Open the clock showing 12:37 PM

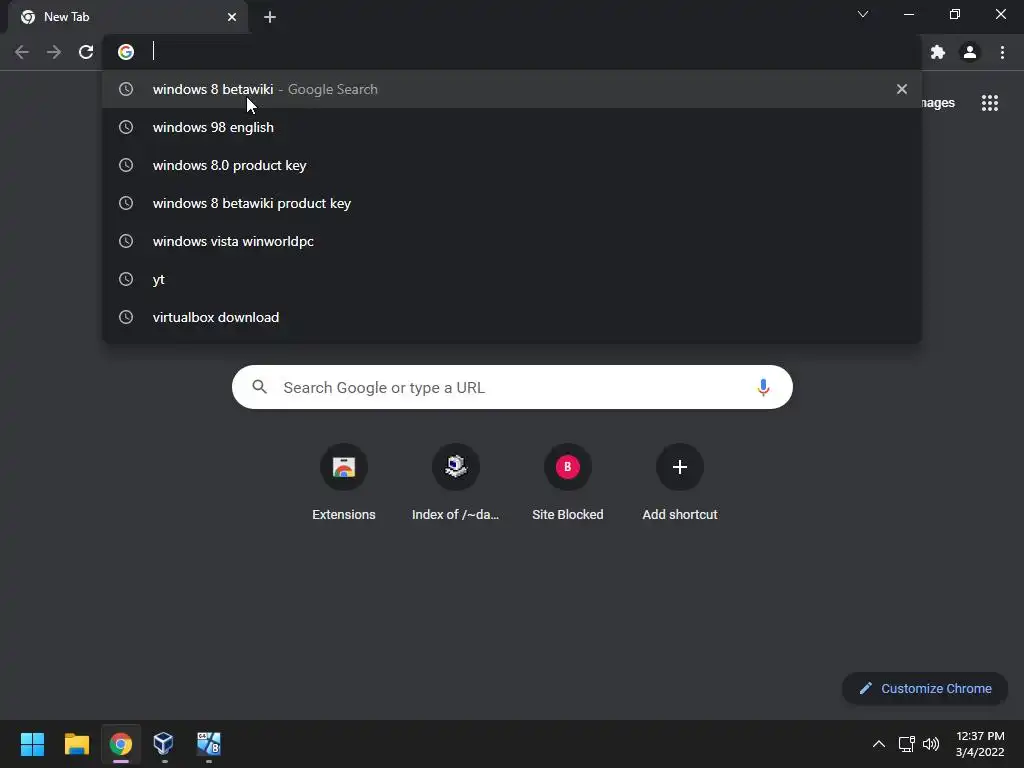click(980, 744)
